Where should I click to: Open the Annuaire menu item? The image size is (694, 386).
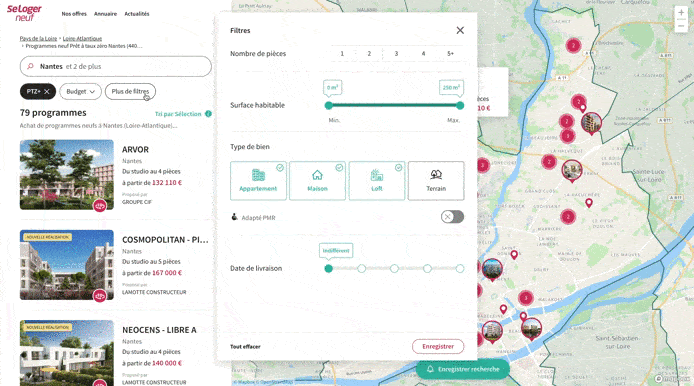tap(105, 14)
